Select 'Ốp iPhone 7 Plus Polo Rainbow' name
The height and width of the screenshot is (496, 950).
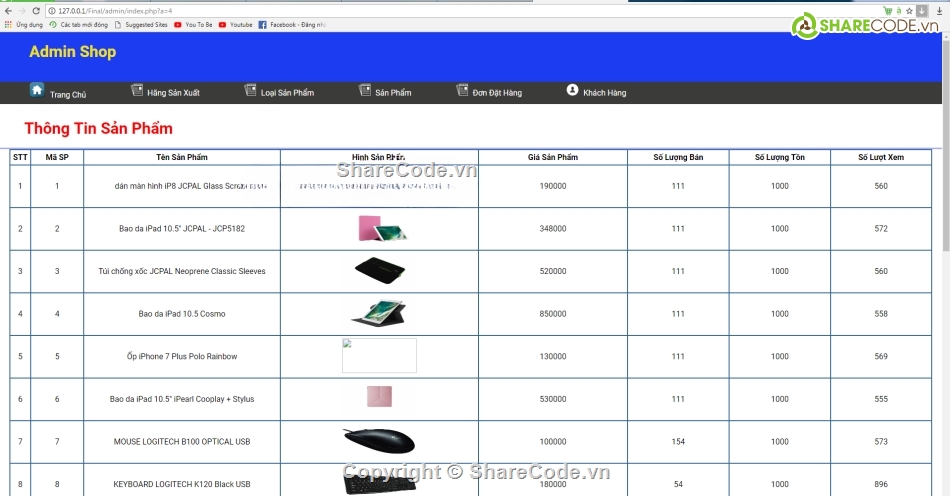tap(182, 356)
